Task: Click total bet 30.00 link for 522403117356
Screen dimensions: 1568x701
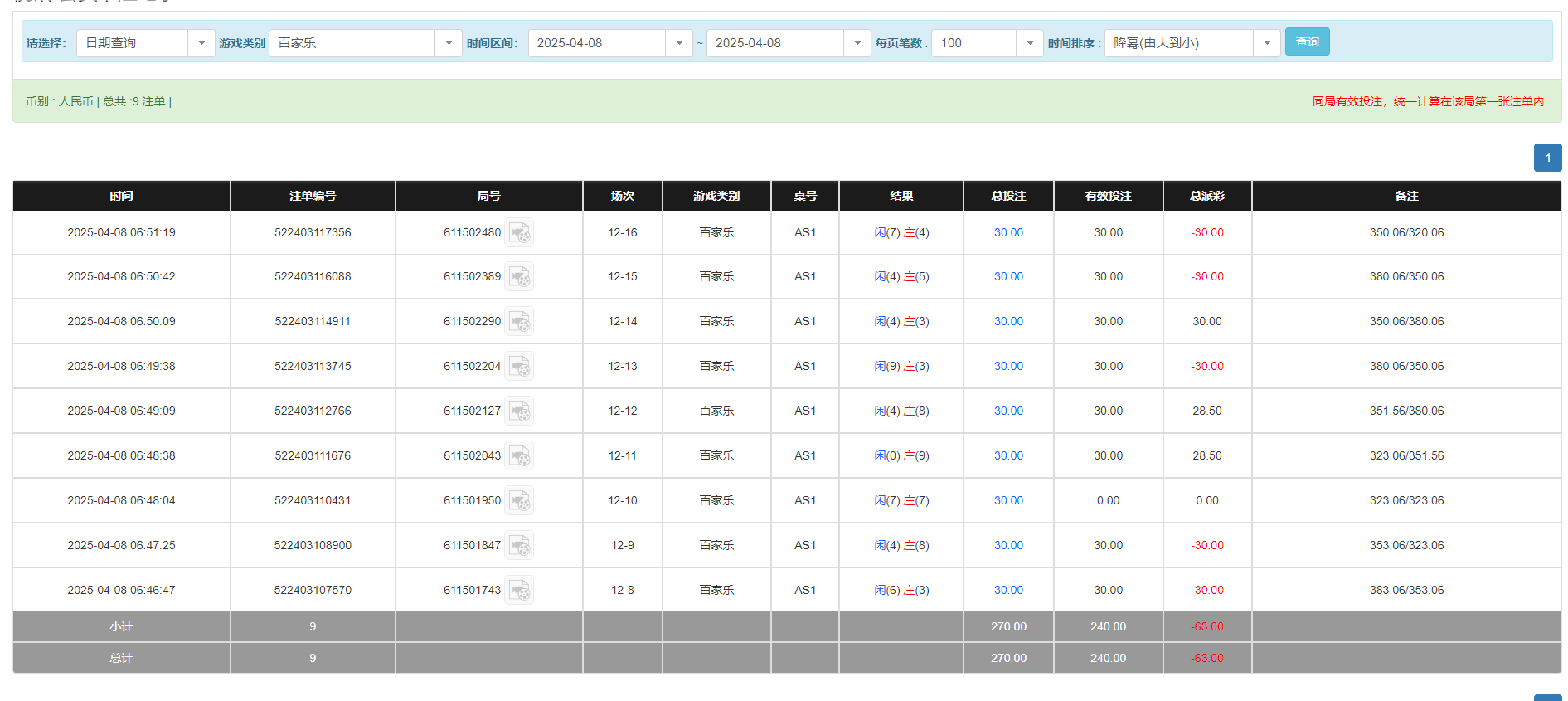Action: point(1008,233)
